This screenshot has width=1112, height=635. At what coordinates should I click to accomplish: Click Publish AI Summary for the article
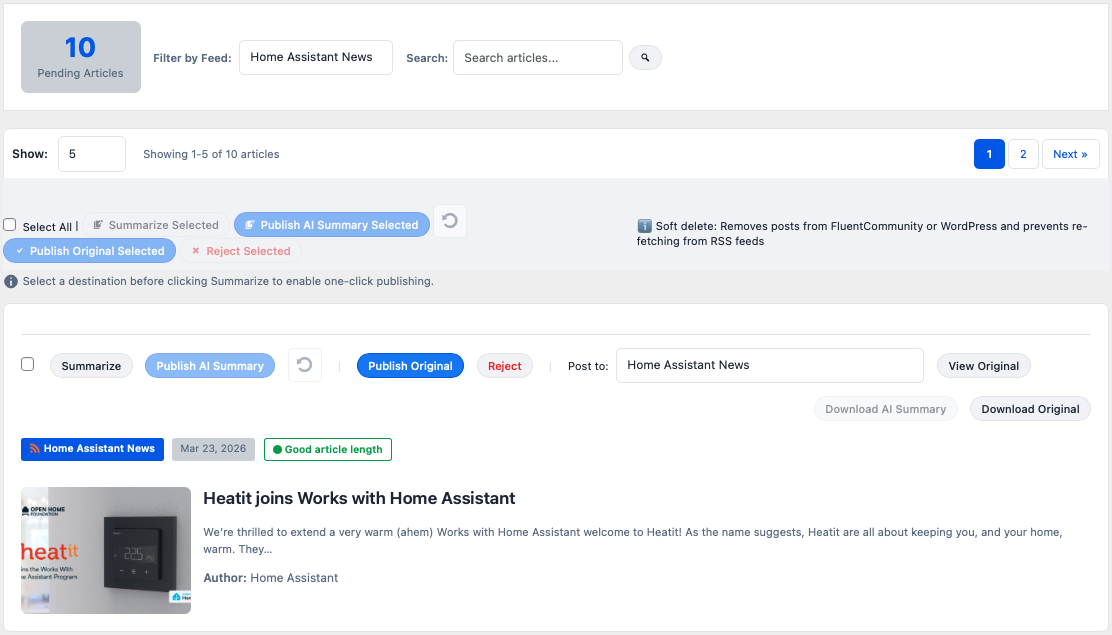[210, 366]
